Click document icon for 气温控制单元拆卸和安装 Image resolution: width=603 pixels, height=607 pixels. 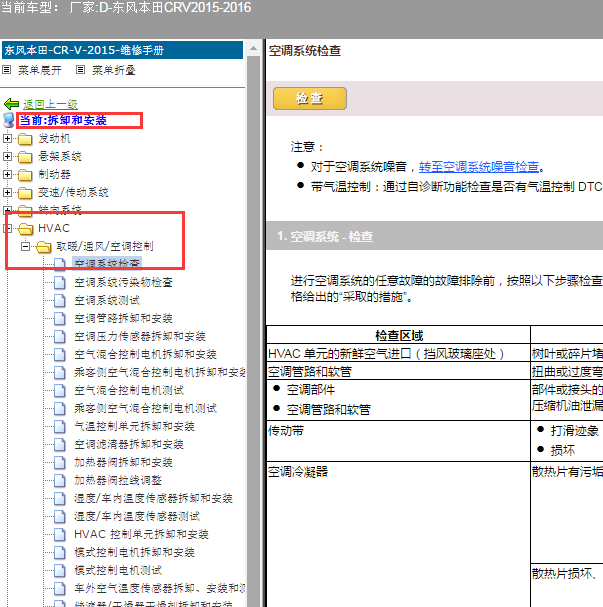pos(60,427)
